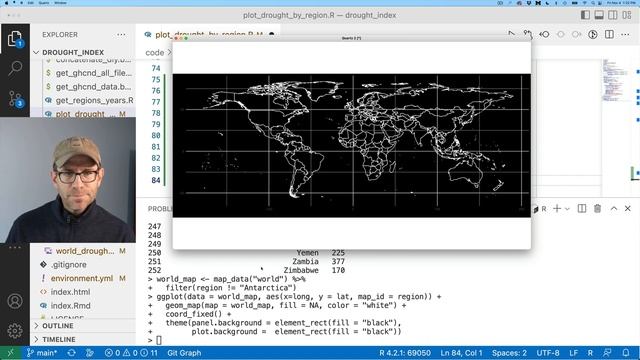
Task: Split the terminal panel
Action: click(582, 209)
